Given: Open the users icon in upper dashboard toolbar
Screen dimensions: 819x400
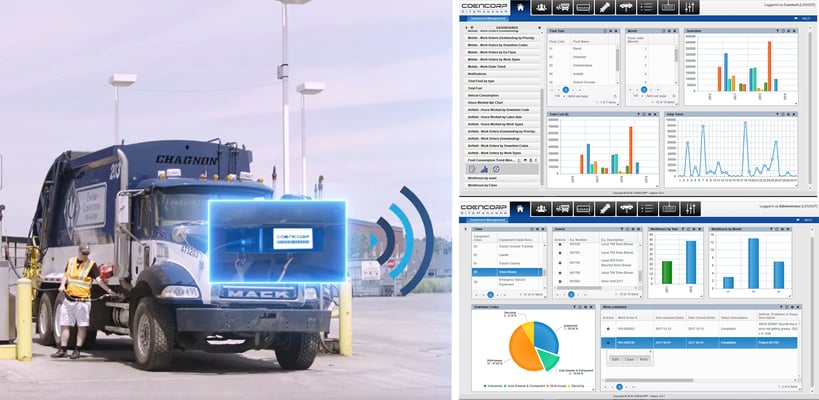Looking at the screenshot, I should pyautogui.click(x=541, y=7).
